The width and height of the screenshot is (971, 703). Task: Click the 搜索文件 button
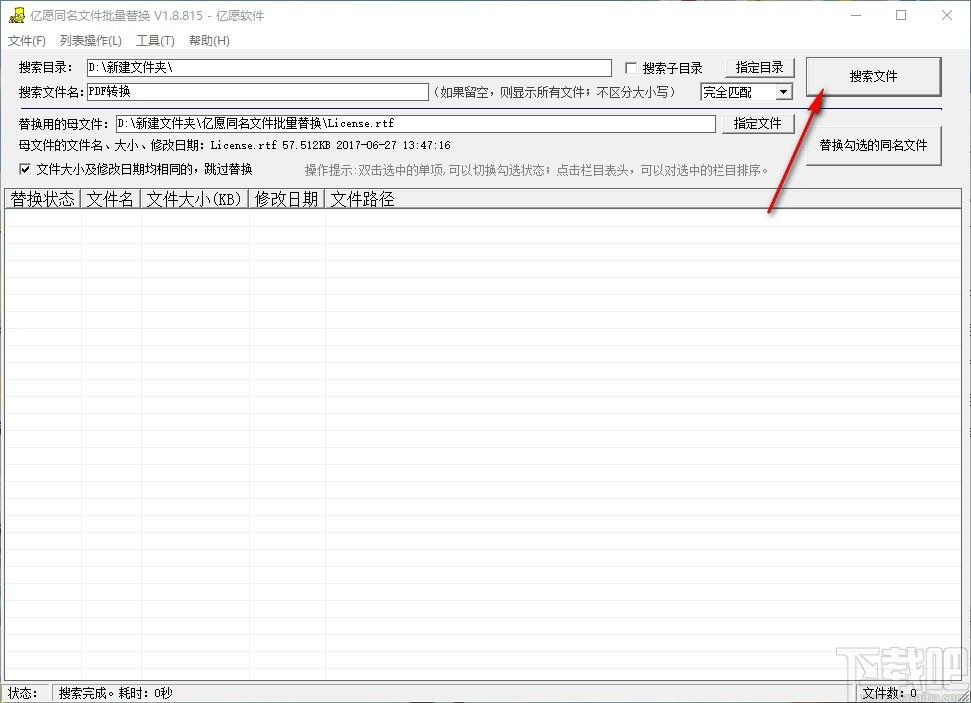click(x=873, y=76)
